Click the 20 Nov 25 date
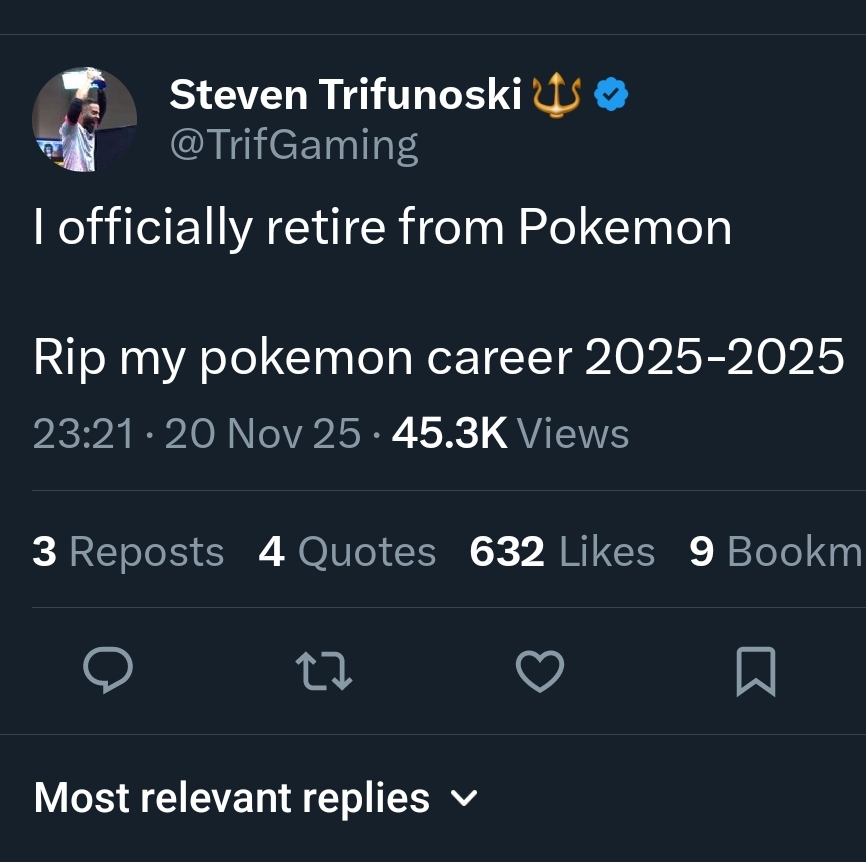Image resolution: width=866 pixels, height=862 pixels. (x=262, y=433)
